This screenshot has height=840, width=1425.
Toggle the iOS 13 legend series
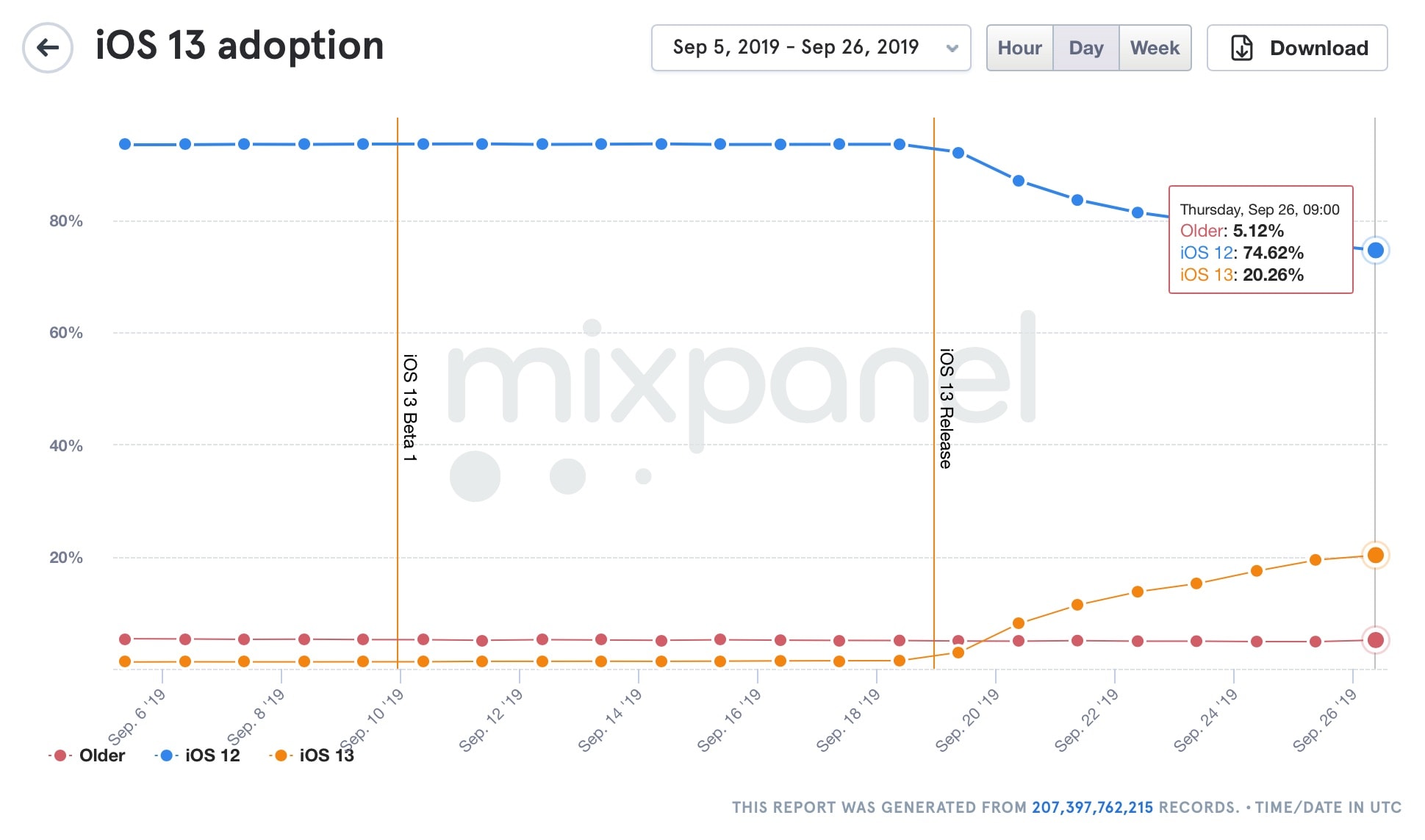pos(326,755)
